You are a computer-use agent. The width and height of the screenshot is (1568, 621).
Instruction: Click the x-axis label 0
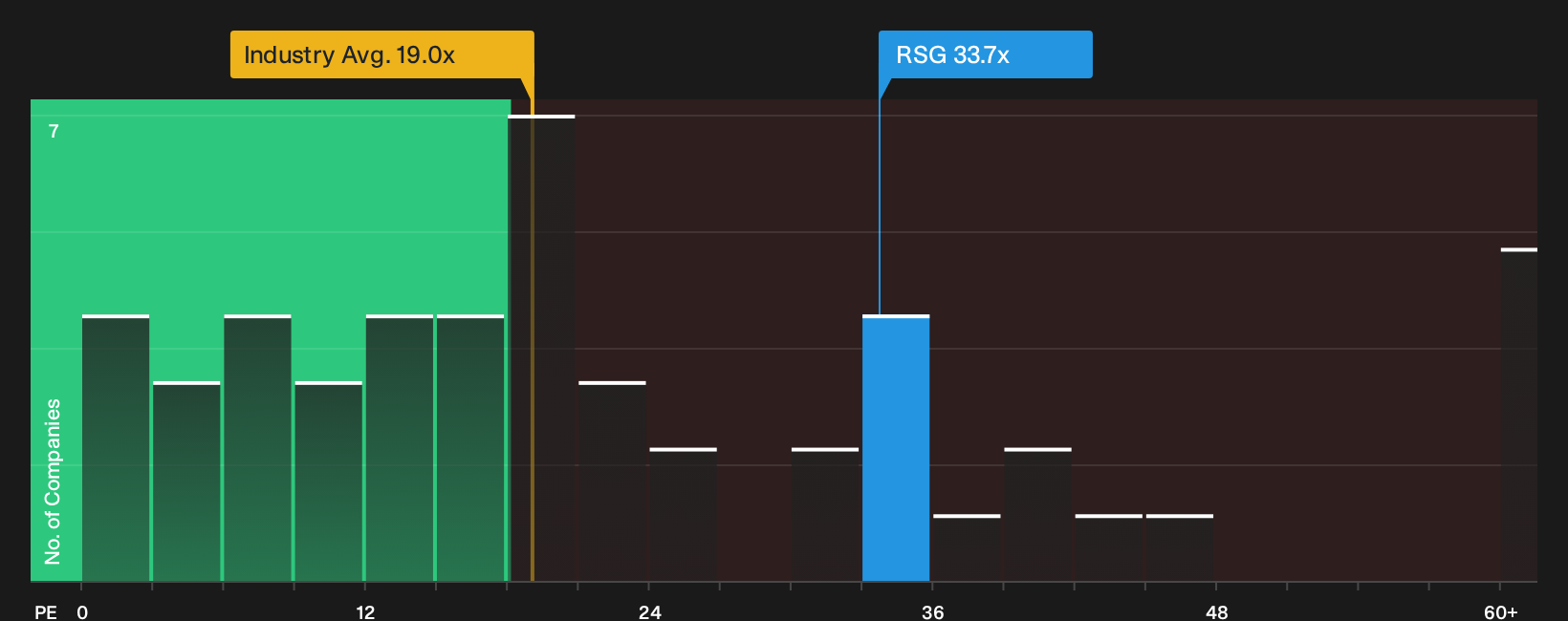pos(82,612)
